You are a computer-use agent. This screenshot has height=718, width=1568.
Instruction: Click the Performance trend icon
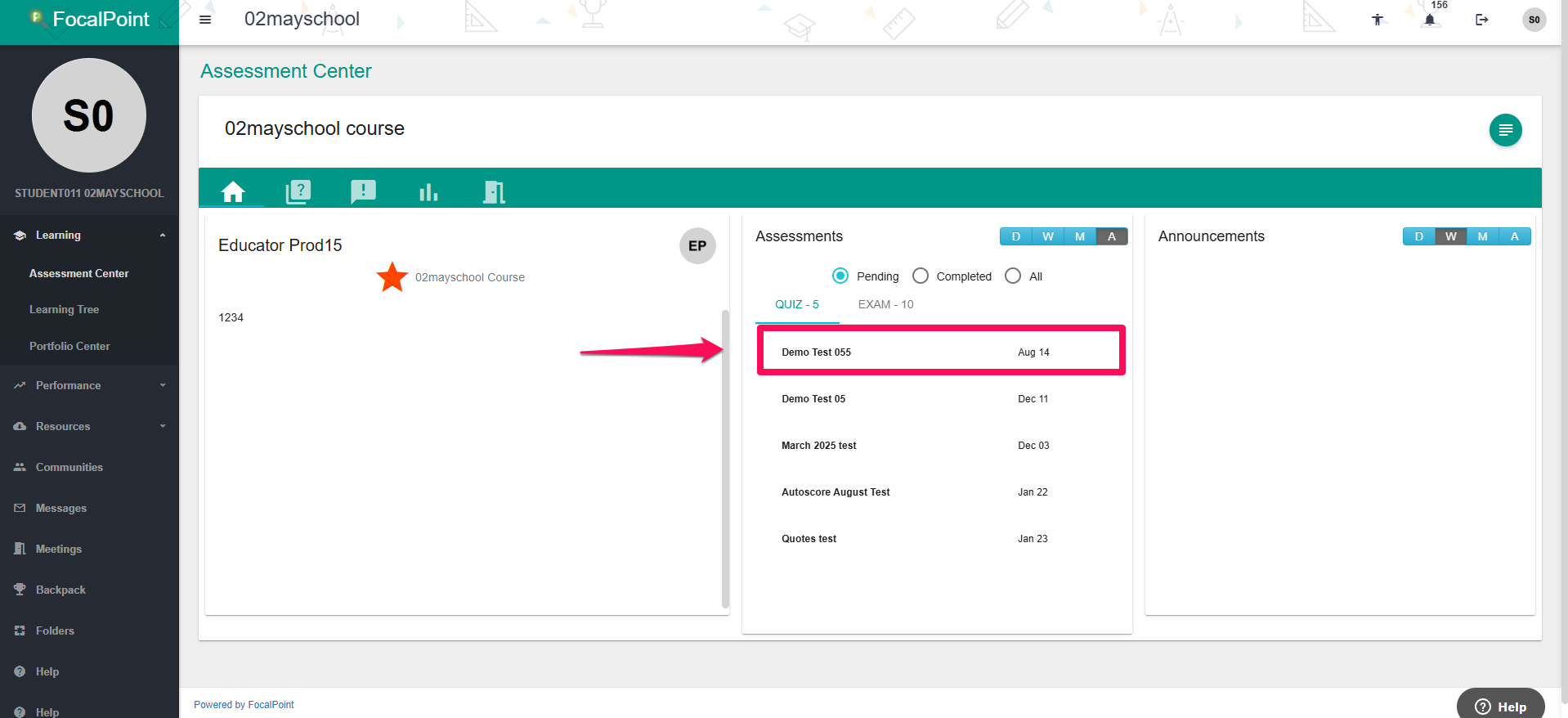tap(20, 385)
